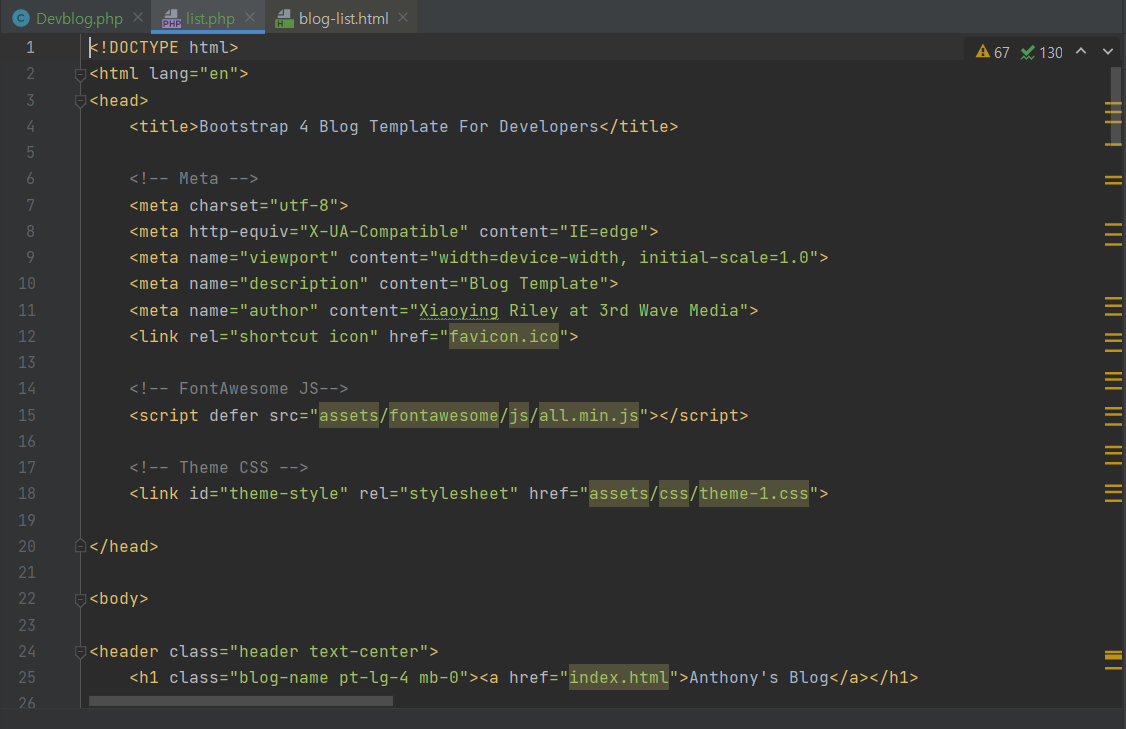Click the favicon.ico file reference

point(504,336)
